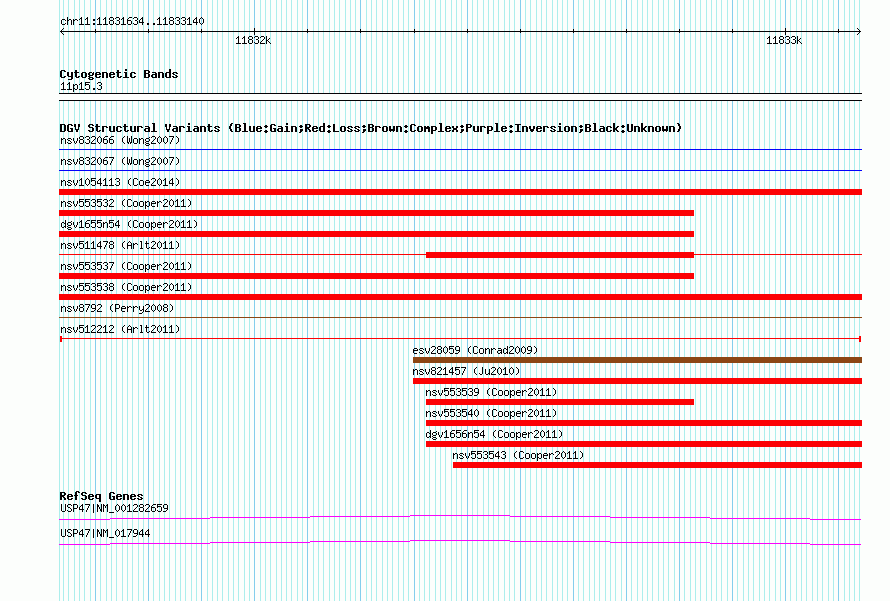Open transcript USP47|NM_017944 label
Screen dimensions: 890x601
click(x=105, y=533)
